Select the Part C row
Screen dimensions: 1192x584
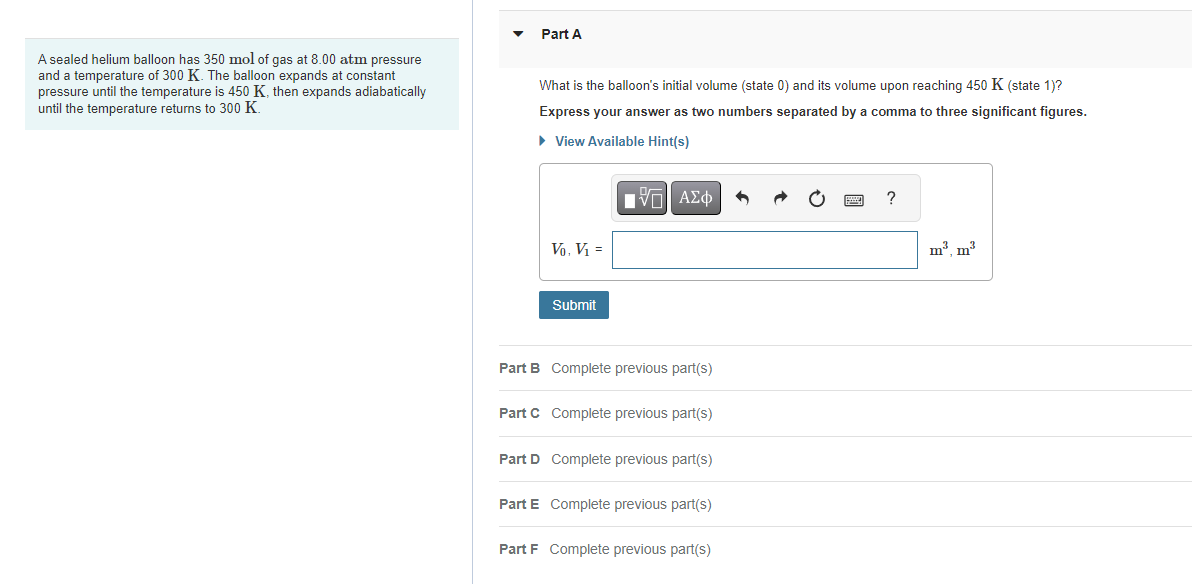pyautogui.click(x=606, y=413)
